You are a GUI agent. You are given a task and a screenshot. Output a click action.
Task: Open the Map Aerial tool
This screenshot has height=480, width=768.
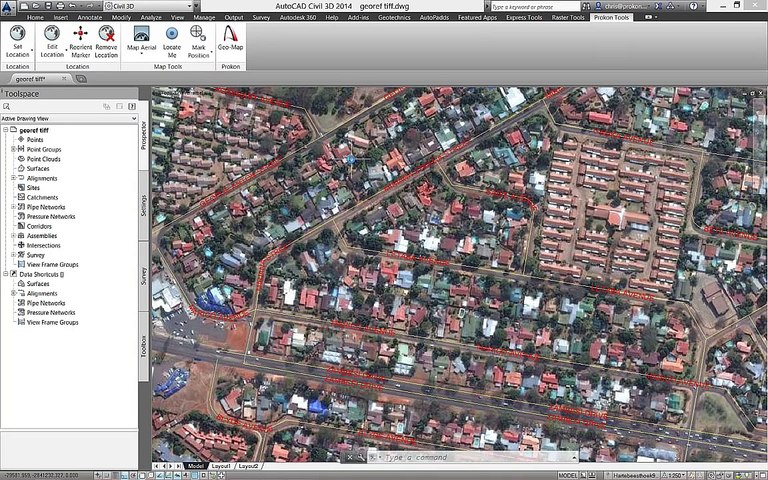[141, 33]
